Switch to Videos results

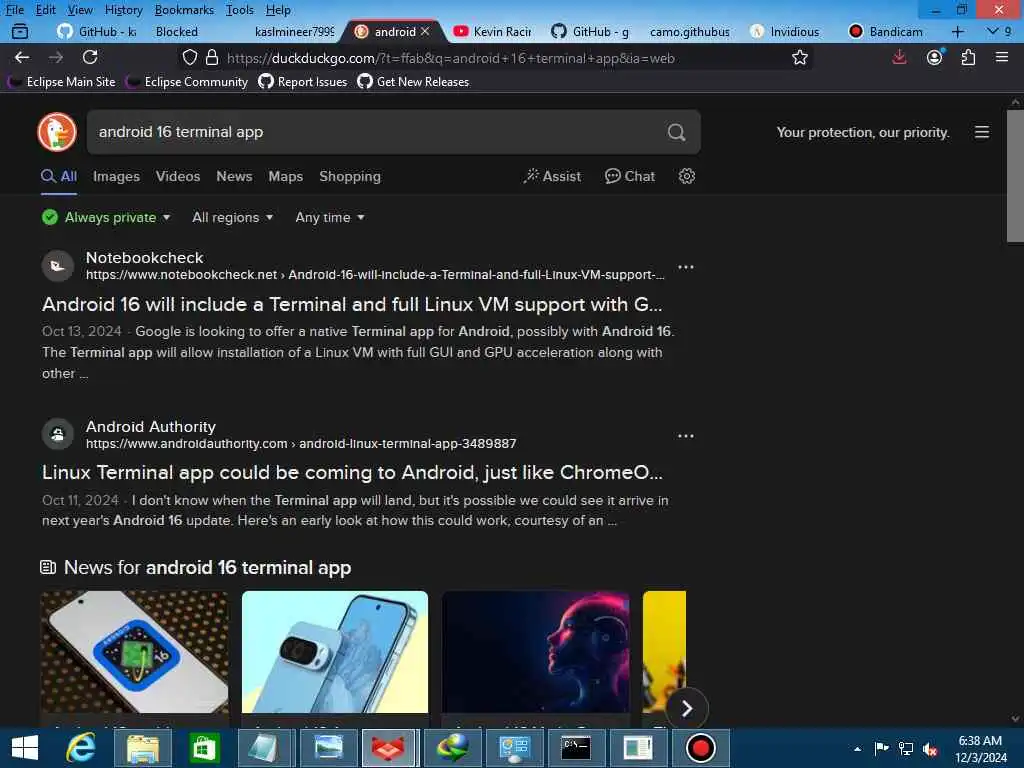[x=178, y=176]
